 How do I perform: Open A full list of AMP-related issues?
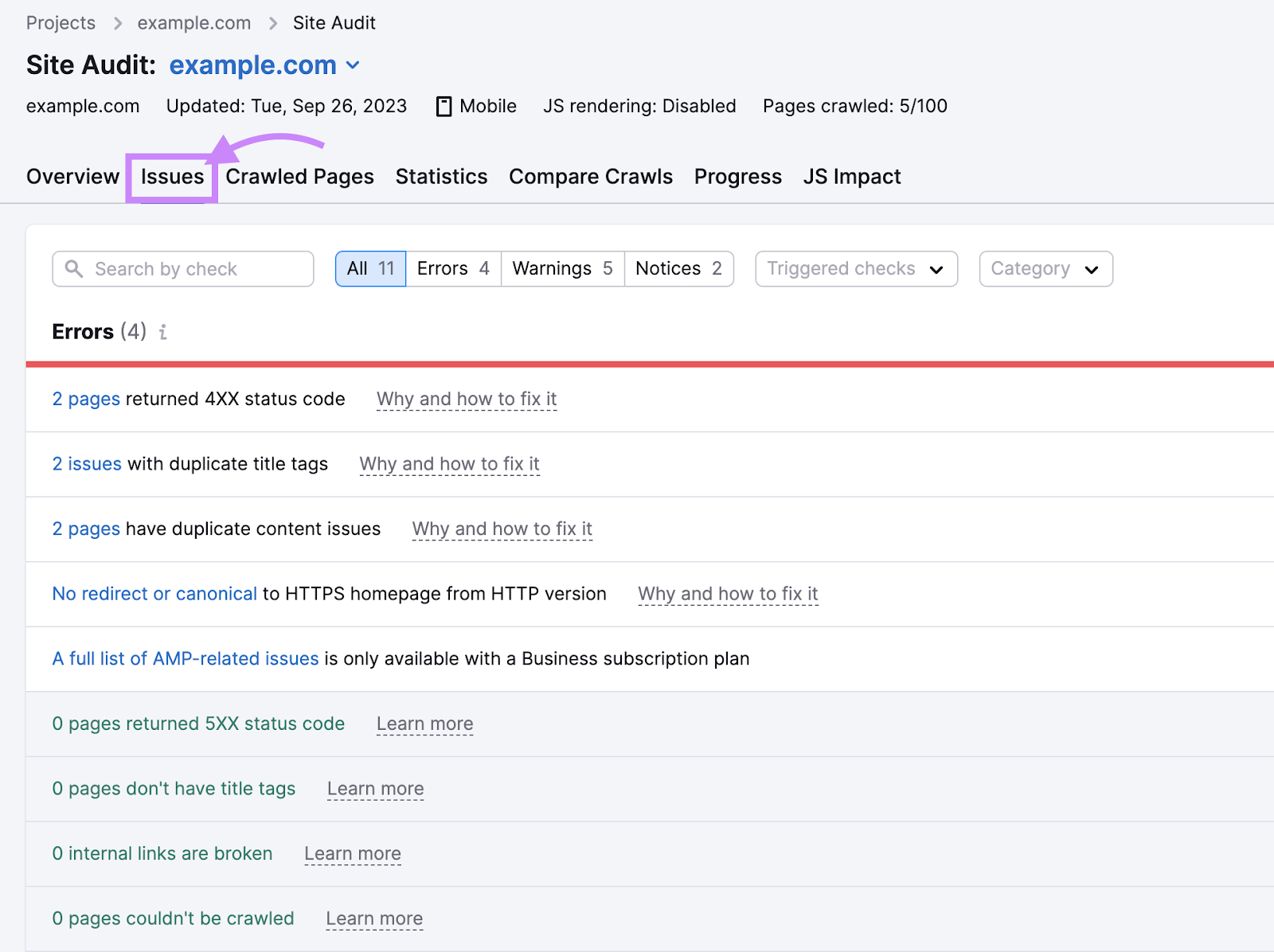coord(184,658)
